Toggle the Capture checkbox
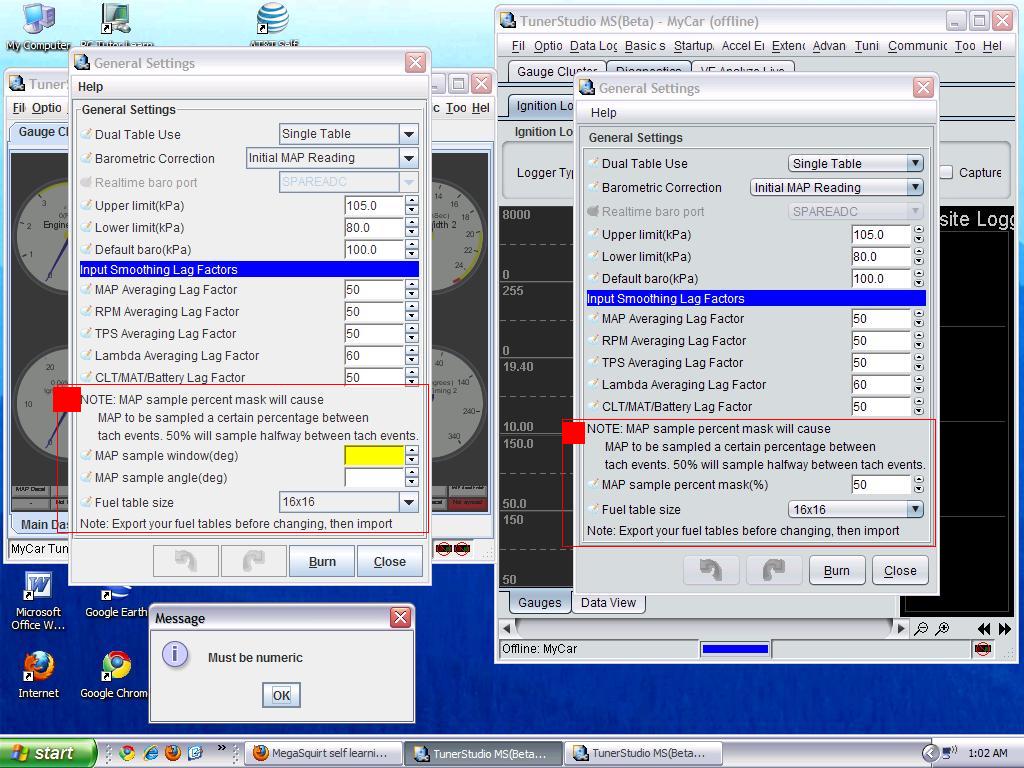Screen dimensions: 1024x768 click(947, 172)
